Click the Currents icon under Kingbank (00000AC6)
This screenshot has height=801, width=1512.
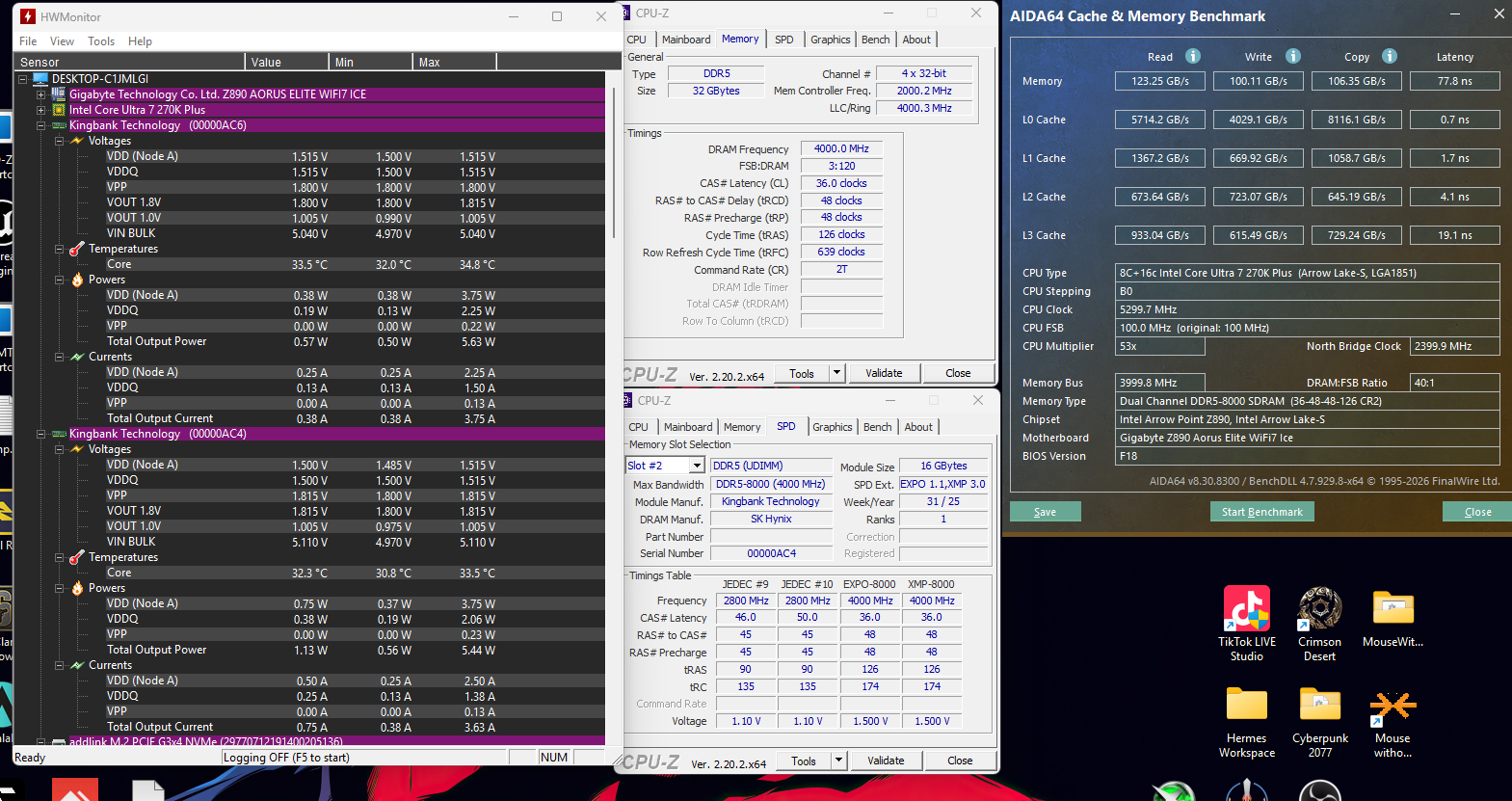pyautogui.click(x=77, y=357)
